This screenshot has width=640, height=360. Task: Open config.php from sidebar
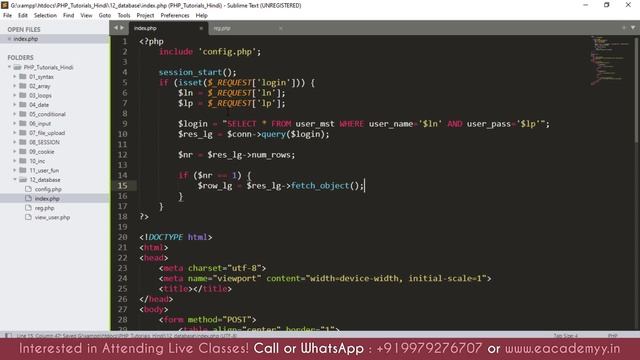coord(48,189)
